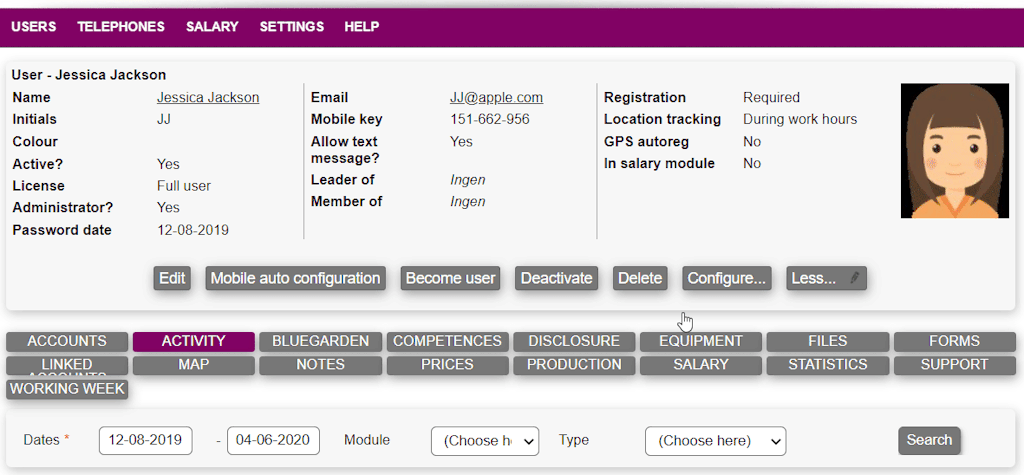Click the start date field 12-08-2019
This screenshot has width=1024, height=475.
146,440
